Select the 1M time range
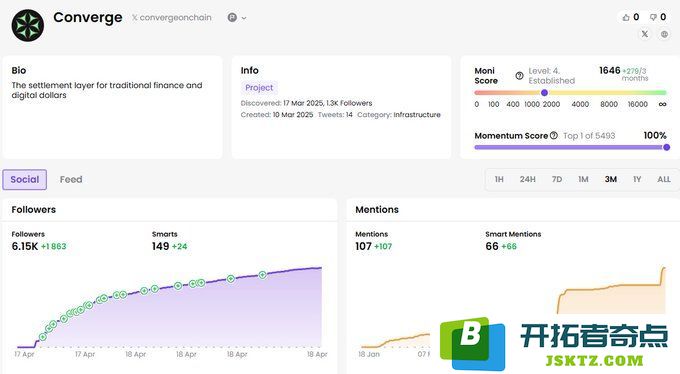 [583, 179]
